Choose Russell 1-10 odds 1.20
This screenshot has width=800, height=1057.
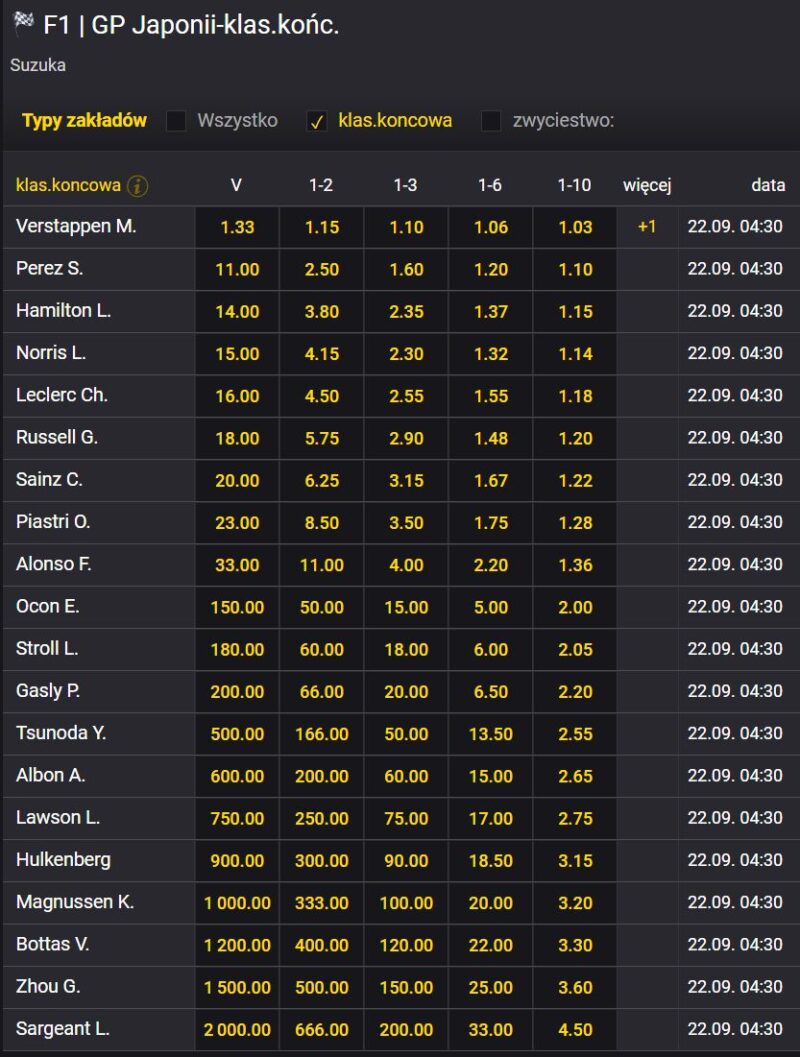[575, 438]
